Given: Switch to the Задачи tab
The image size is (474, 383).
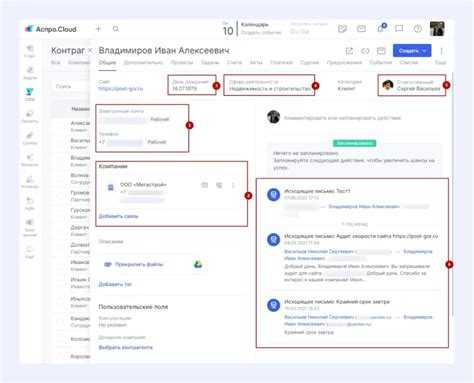Looking at the screenshot, I should point(210,63).
